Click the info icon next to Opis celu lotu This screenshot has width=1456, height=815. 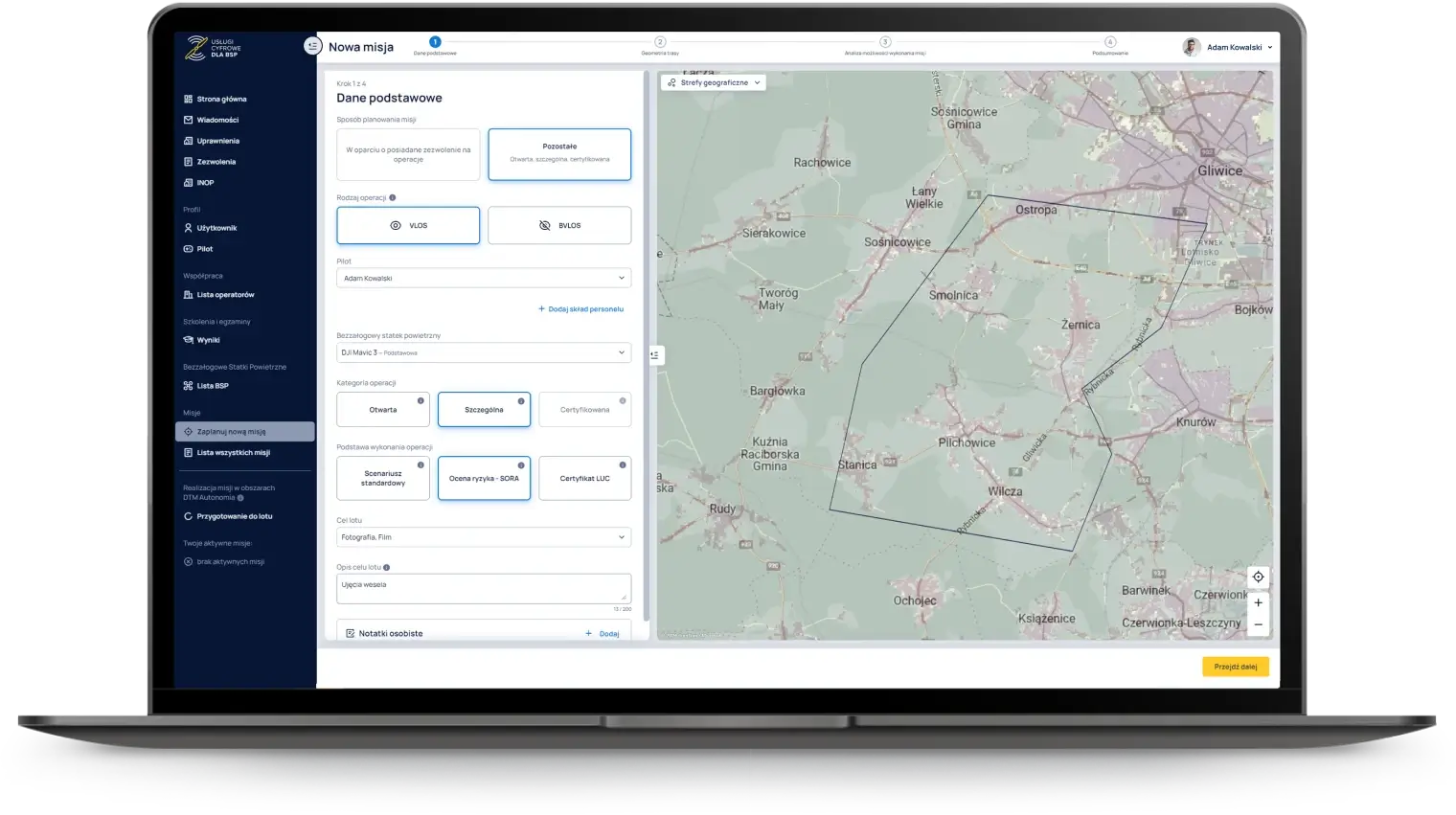click(387, 568)
